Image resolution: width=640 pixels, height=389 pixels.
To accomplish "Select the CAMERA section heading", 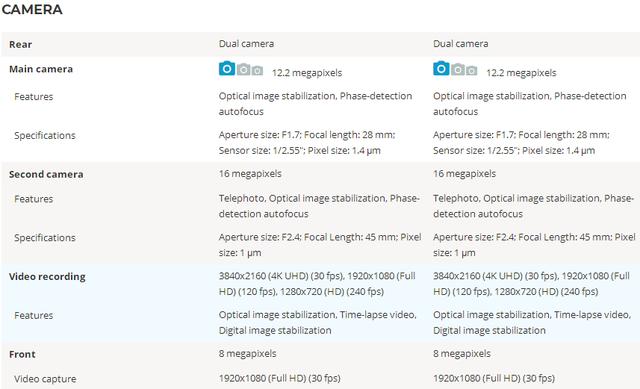I will click(x=32, y=9).
